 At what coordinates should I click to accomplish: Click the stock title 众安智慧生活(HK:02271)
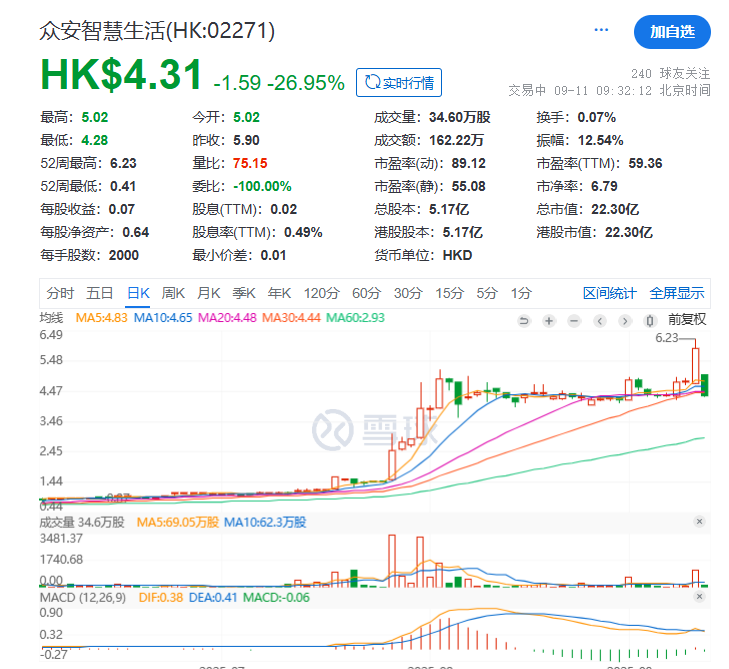tap(157, 31)
